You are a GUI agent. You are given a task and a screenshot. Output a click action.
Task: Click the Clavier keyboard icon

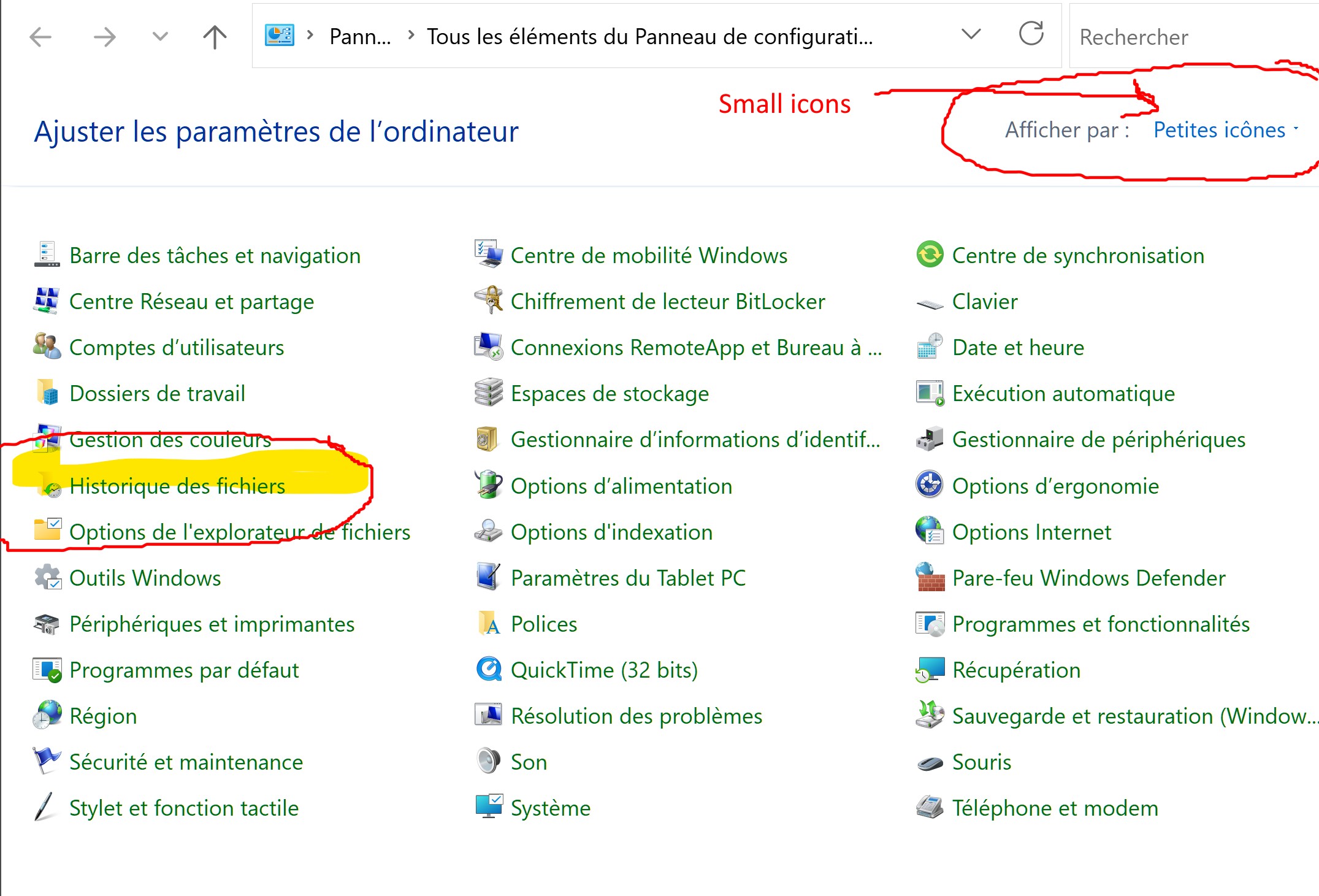(930, 303)
